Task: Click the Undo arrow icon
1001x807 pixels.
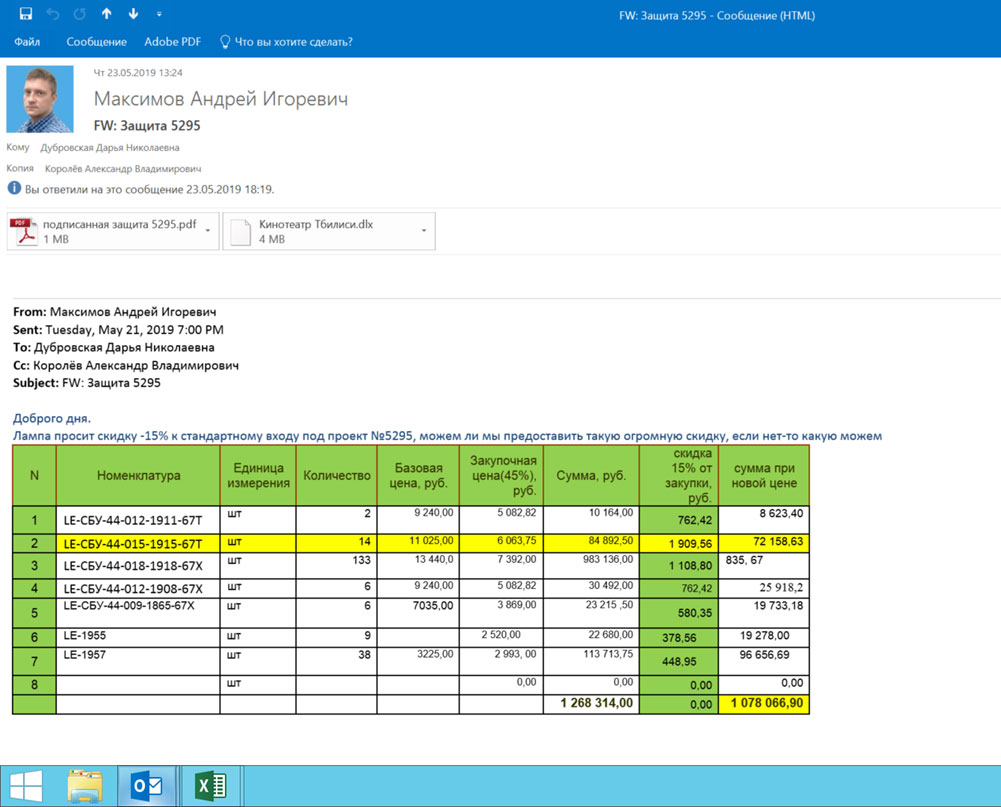Action: click(x=53, y=15)
